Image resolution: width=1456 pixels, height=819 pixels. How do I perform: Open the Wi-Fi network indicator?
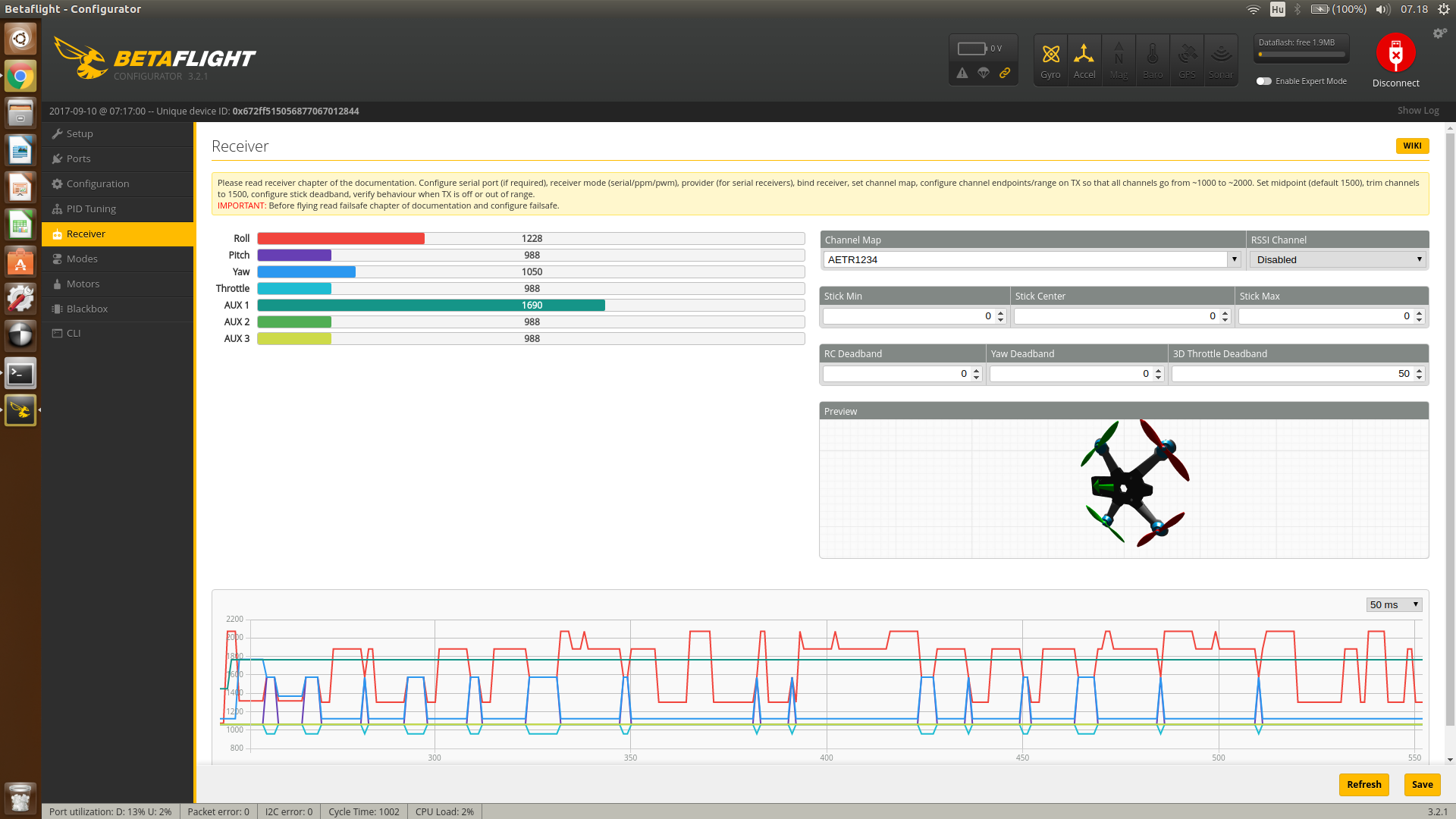pos(1254,9)
